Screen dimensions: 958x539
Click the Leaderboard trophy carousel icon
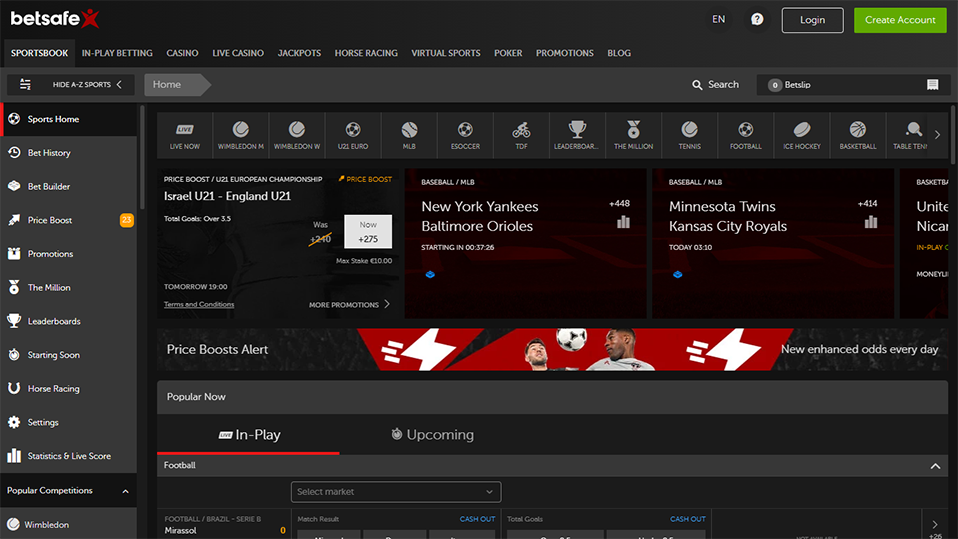[577, 135]
